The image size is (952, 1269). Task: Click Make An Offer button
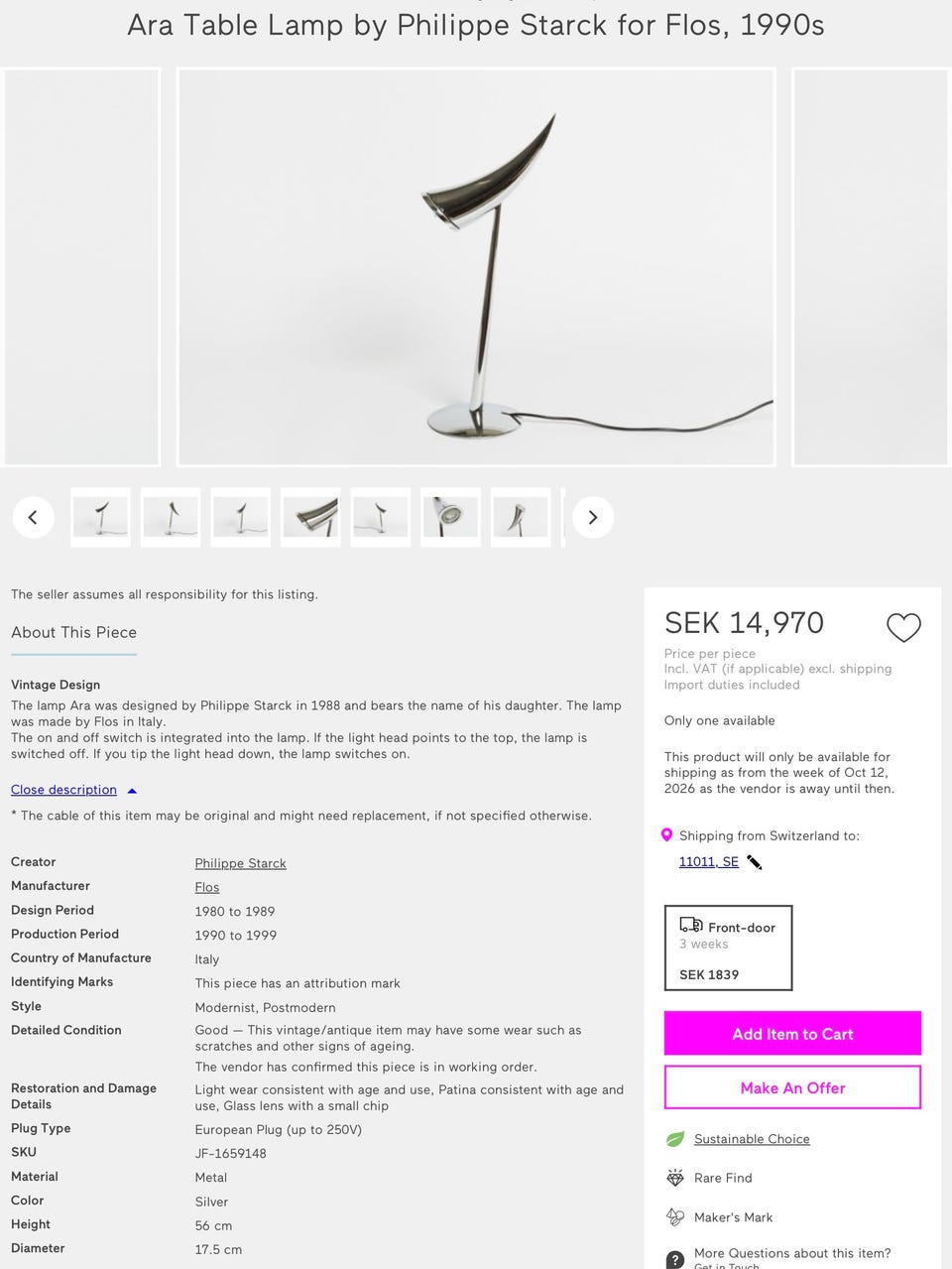coord(792,1087)
